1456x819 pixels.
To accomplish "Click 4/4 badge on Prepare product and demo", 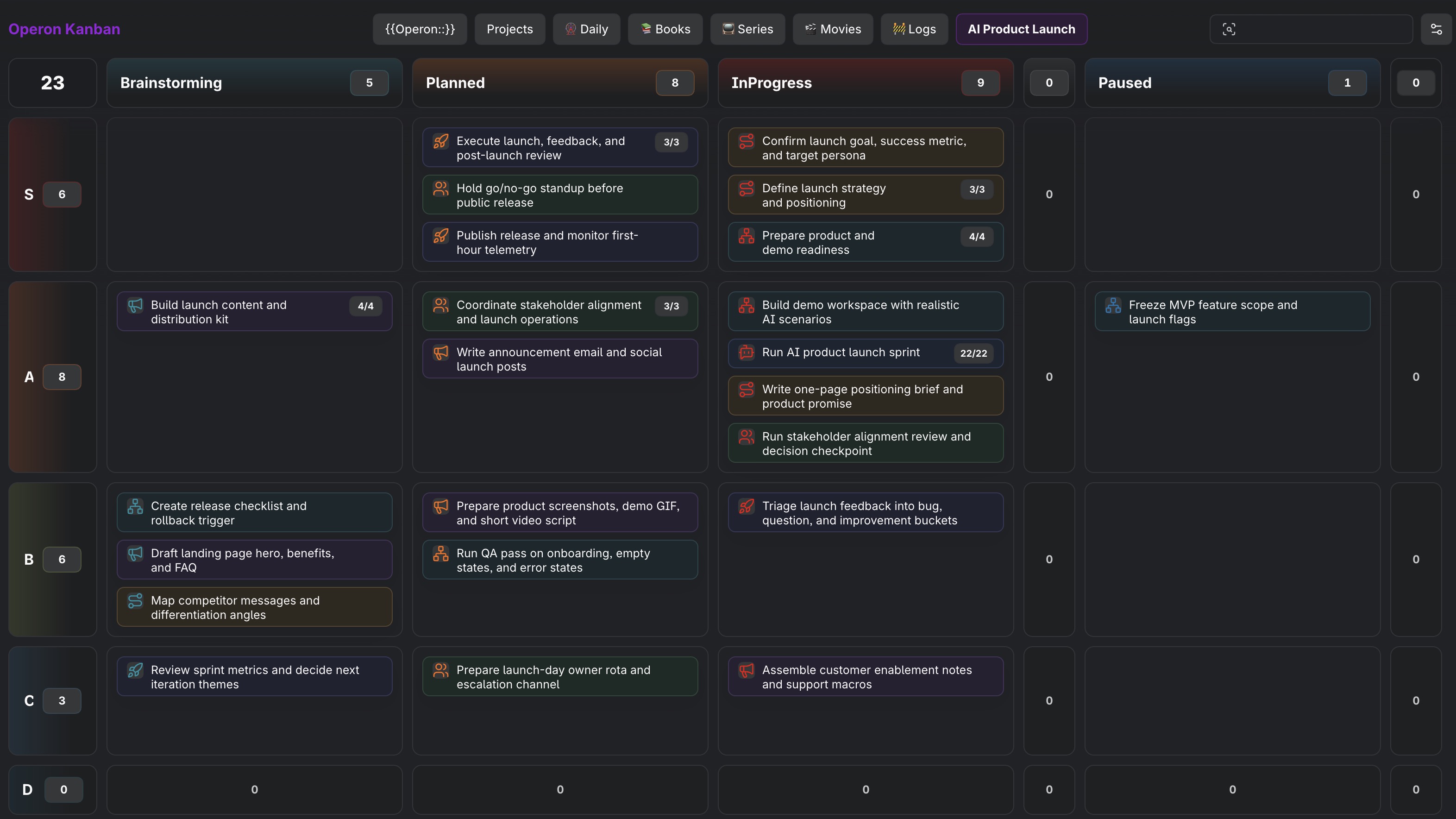I will pyautogui.click(x=977, y=236).
